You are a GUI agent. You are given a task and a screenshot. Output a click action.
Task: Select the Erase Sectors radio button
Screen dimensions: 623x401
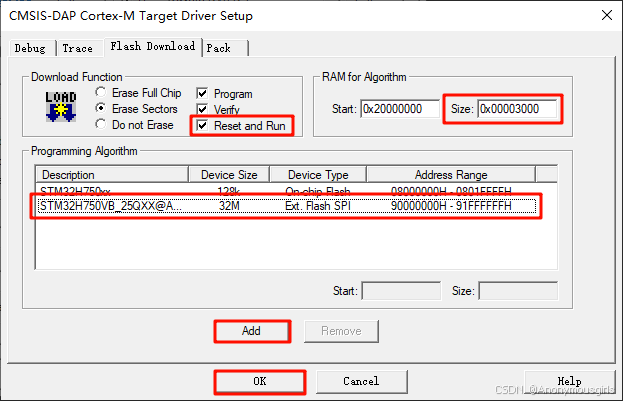coord(101,108)
